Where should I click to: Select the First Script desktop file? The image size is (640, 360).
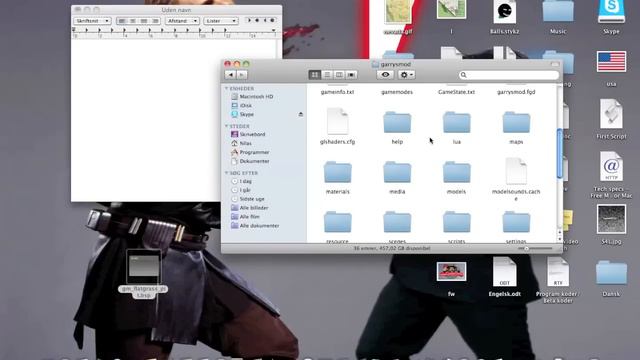(611, 114)
